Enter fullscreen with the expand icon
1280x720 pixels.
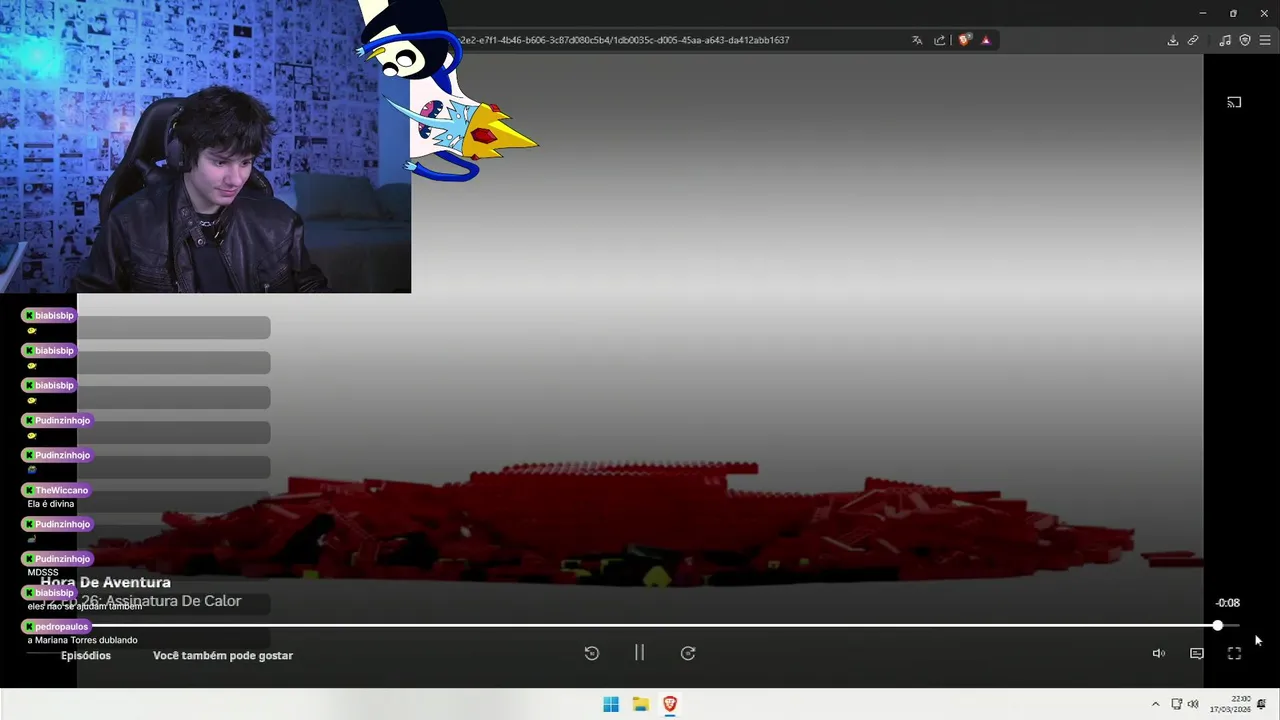[x=1234, y=653]
